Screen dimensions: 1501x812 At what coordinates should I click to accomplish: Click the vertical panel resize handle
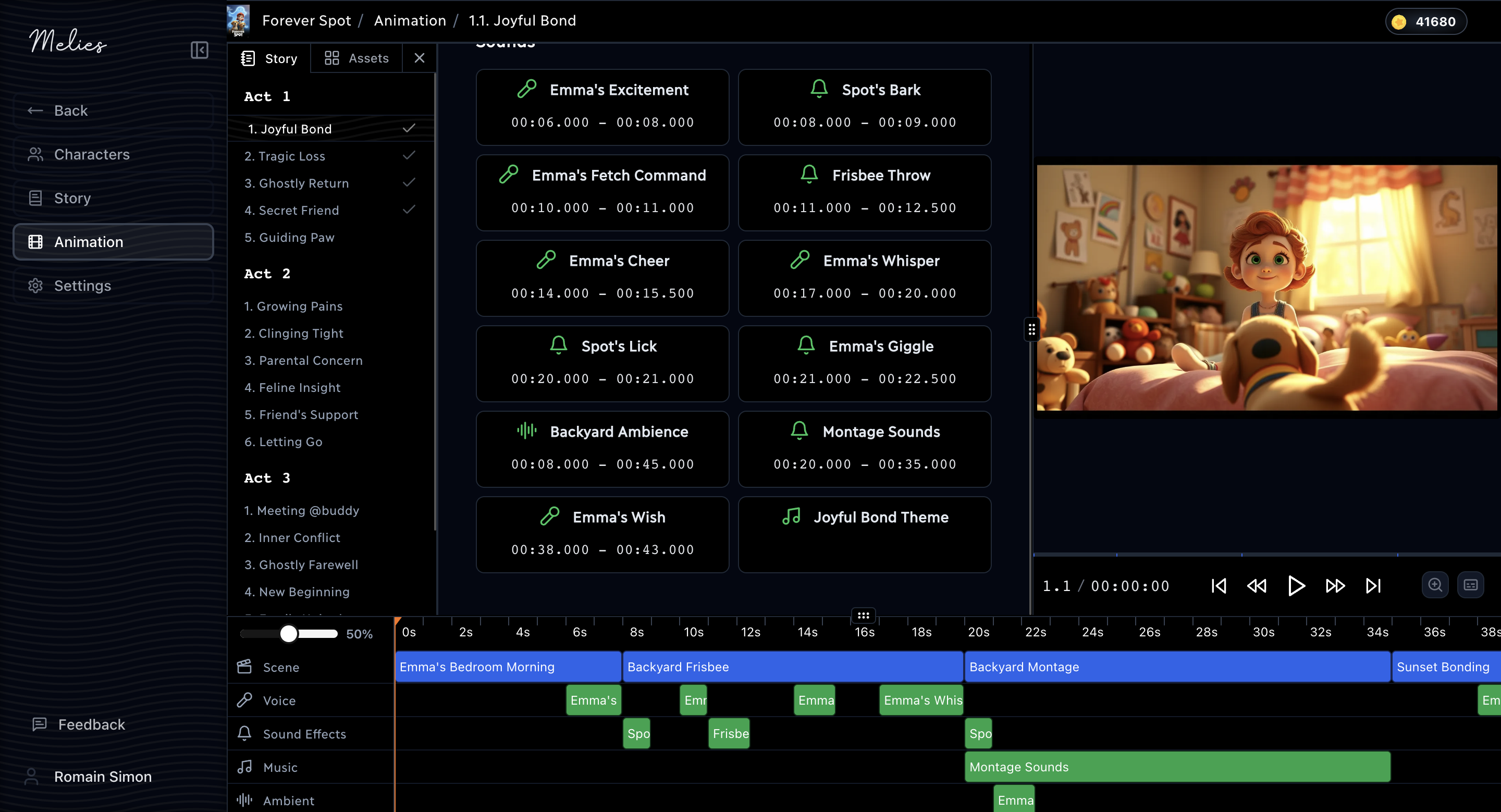pyautogui.click(x=1031, y=330)
